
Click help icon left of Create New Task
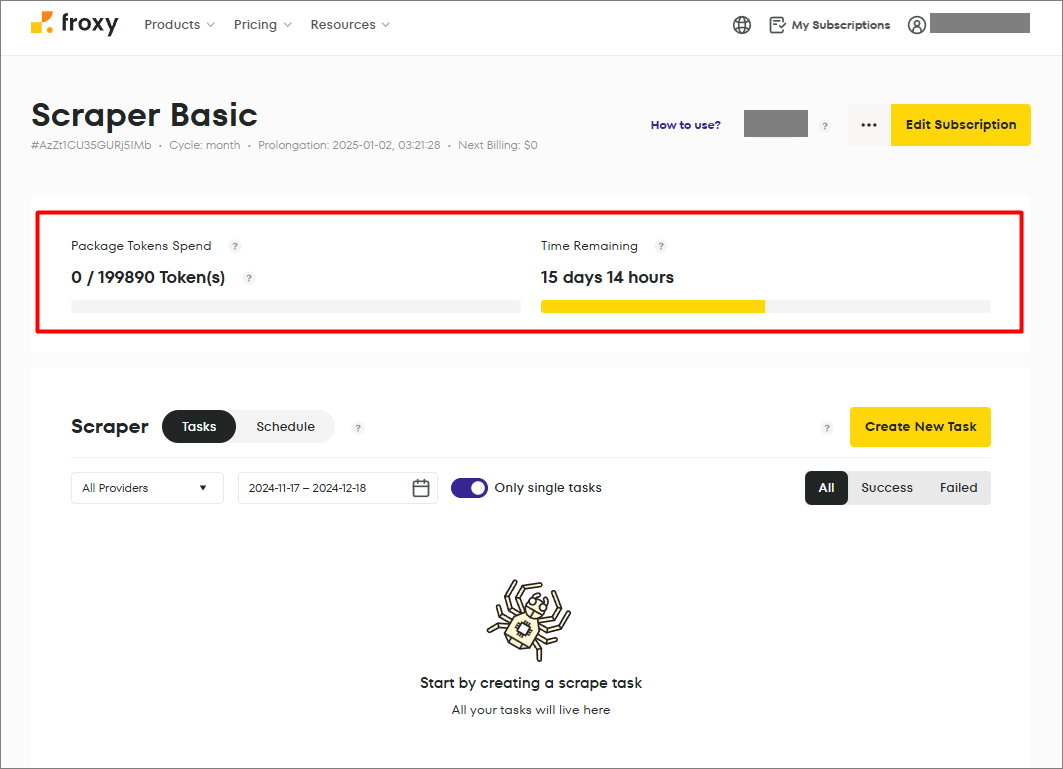[x=826, y=428]
